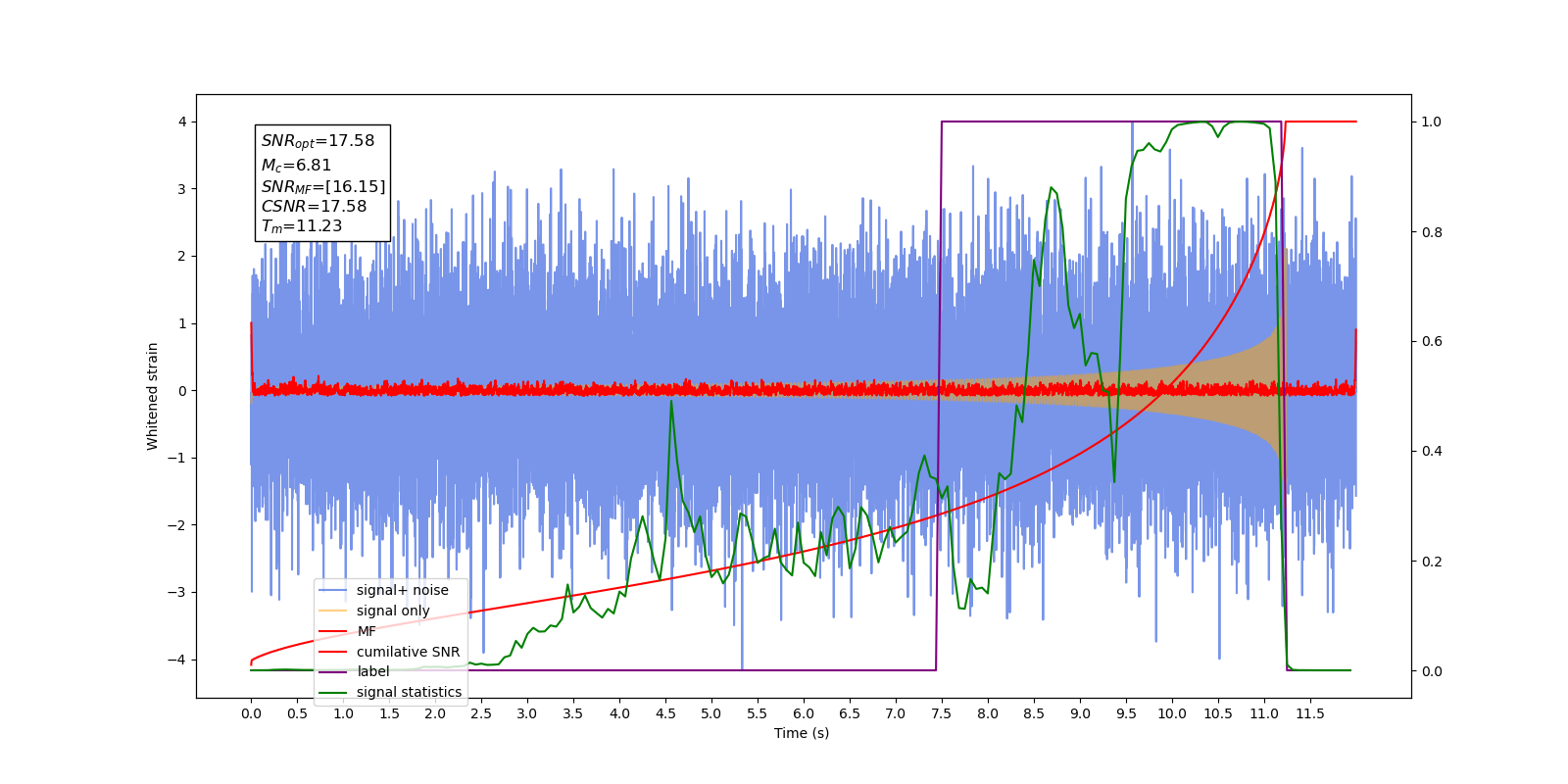Click the left y-axis tick label −4
The width and height of the screenshot is (1568, 784).
[x=176, y=660]
